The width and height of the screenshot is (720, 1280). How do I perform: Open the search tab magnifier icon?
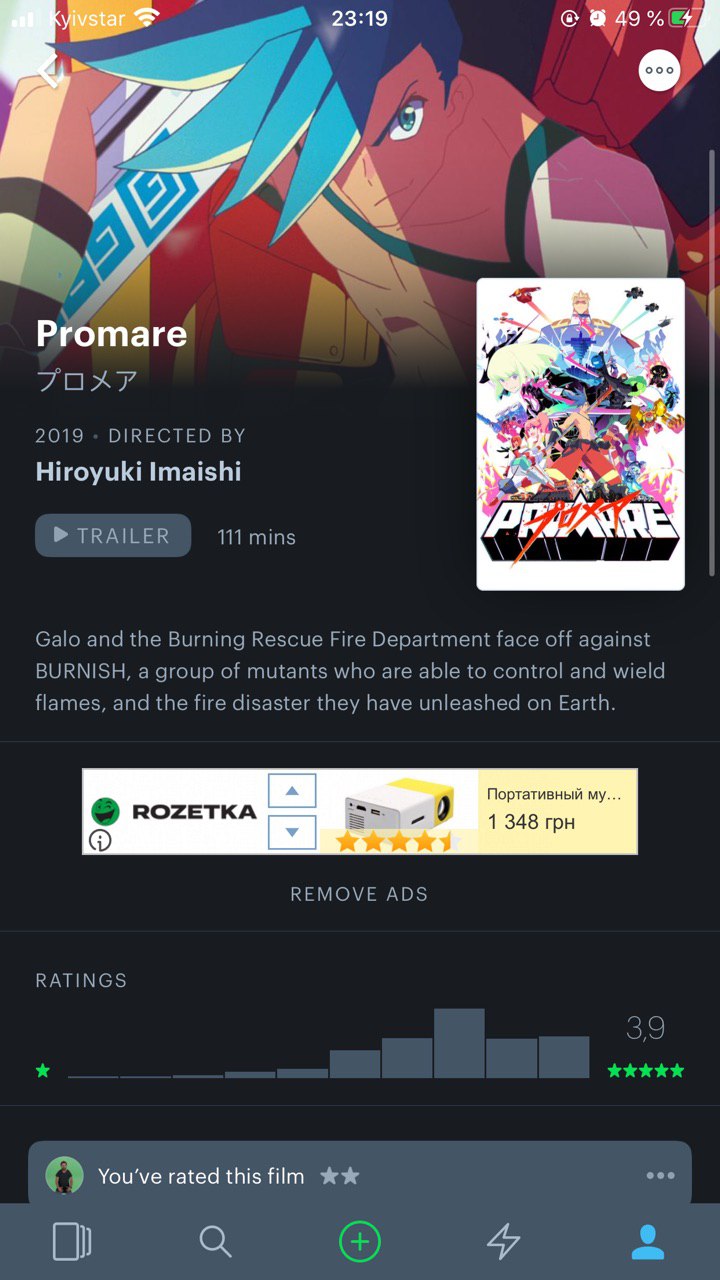pyautogui.click(x=215, y=1242)
